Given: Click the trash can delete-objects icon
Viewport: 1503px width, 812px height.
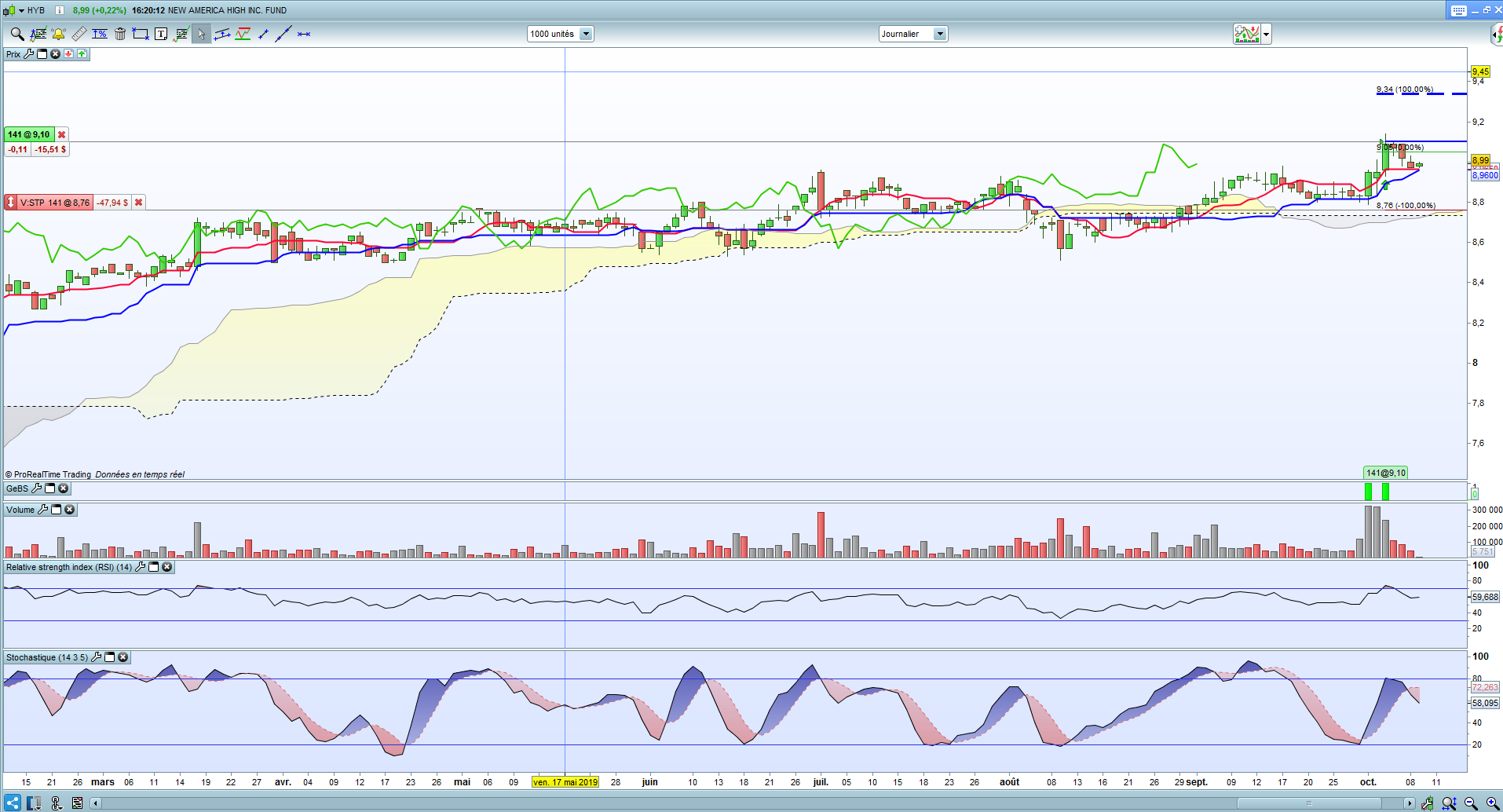Looking at the screenshot, I should (120, 34).
